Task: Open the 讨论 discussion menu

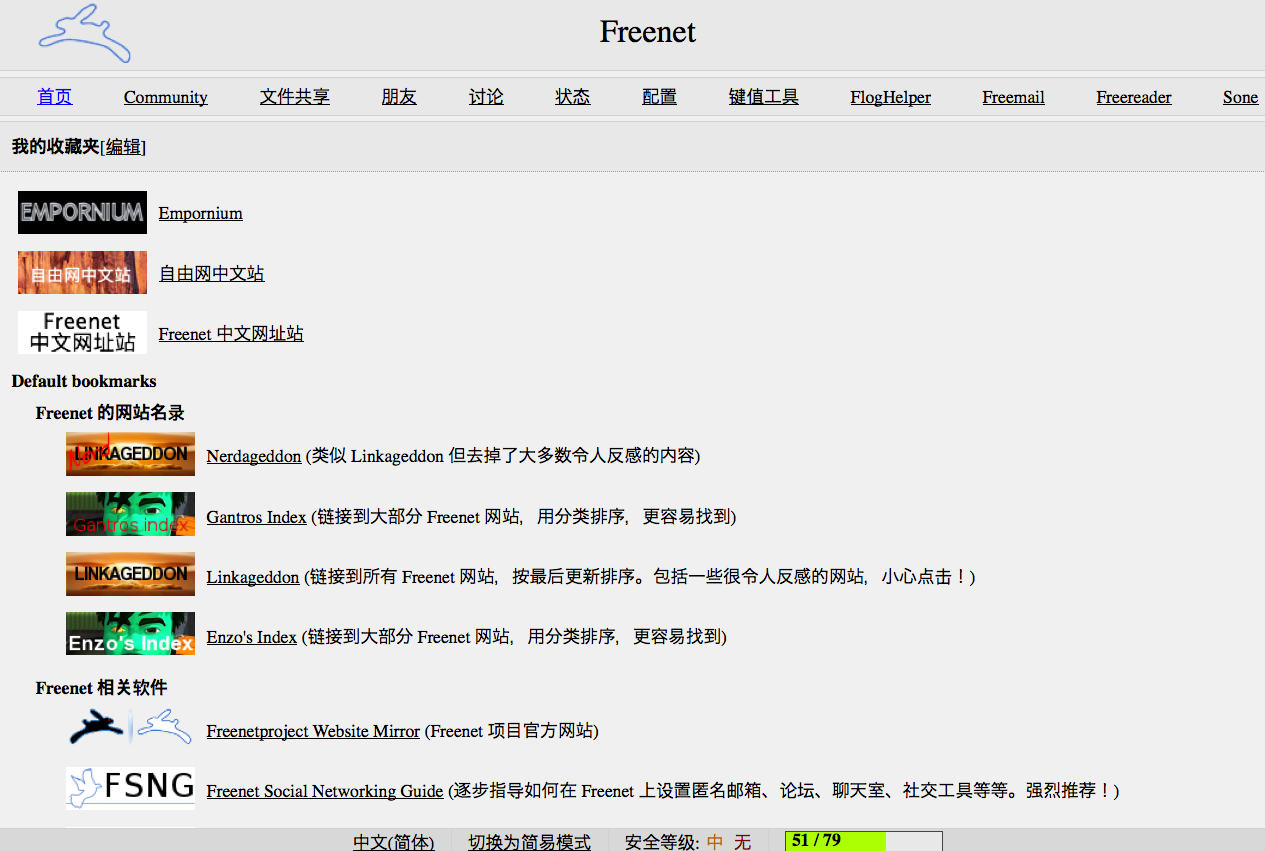Action: [486, 97]
